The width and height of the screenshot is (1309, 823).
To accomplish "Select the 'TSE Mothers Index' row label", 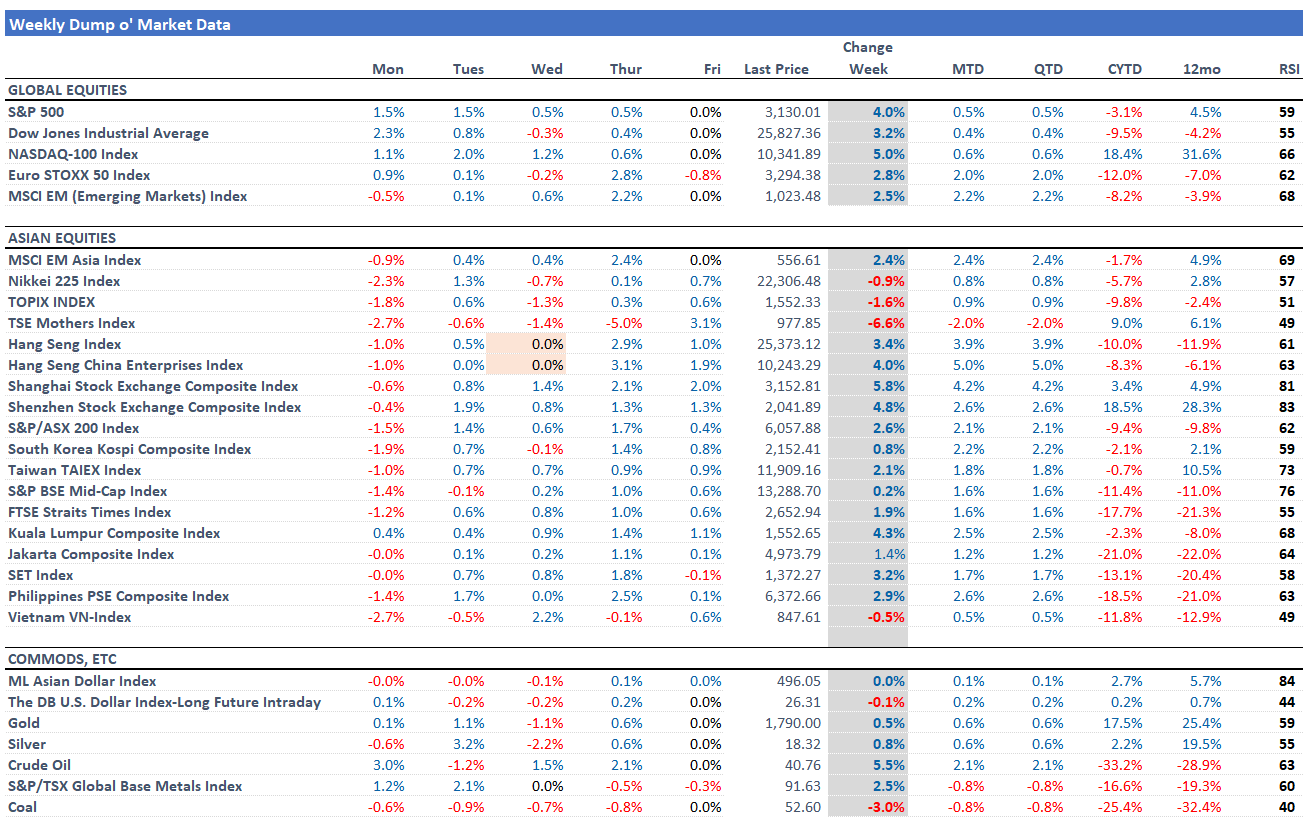I will click(x=72, y=323).
